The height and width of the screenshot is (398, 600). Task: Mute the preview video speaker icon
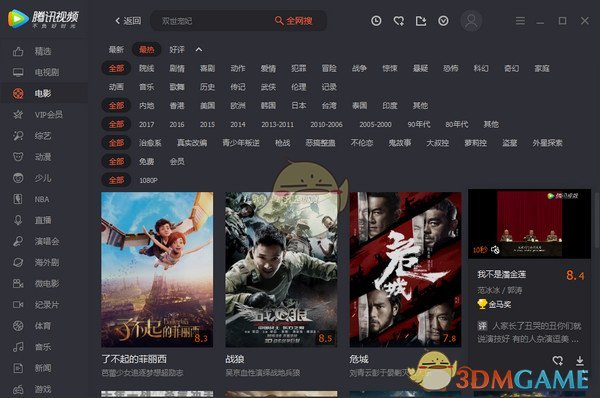tap(495, 250)
